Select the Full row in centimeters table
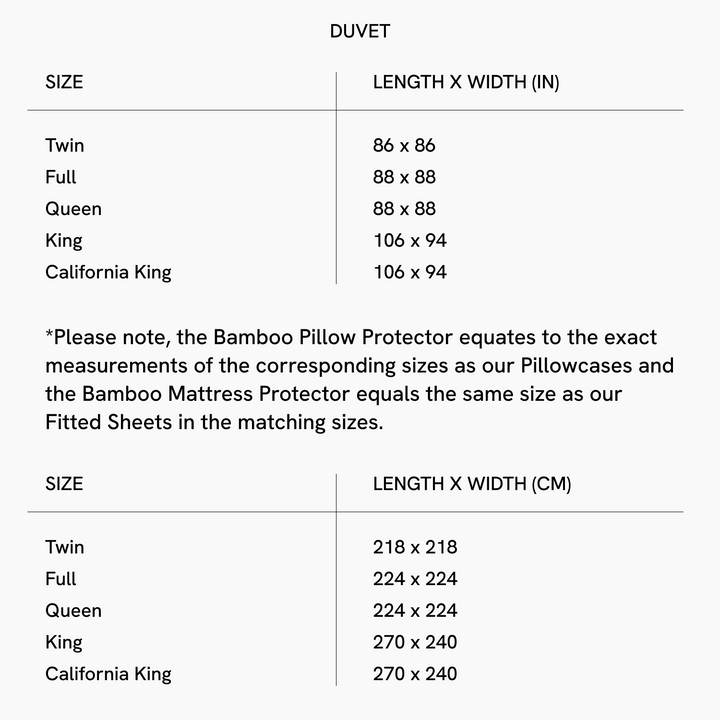Screen dimensions: 720x720 (x=61, y=579)
